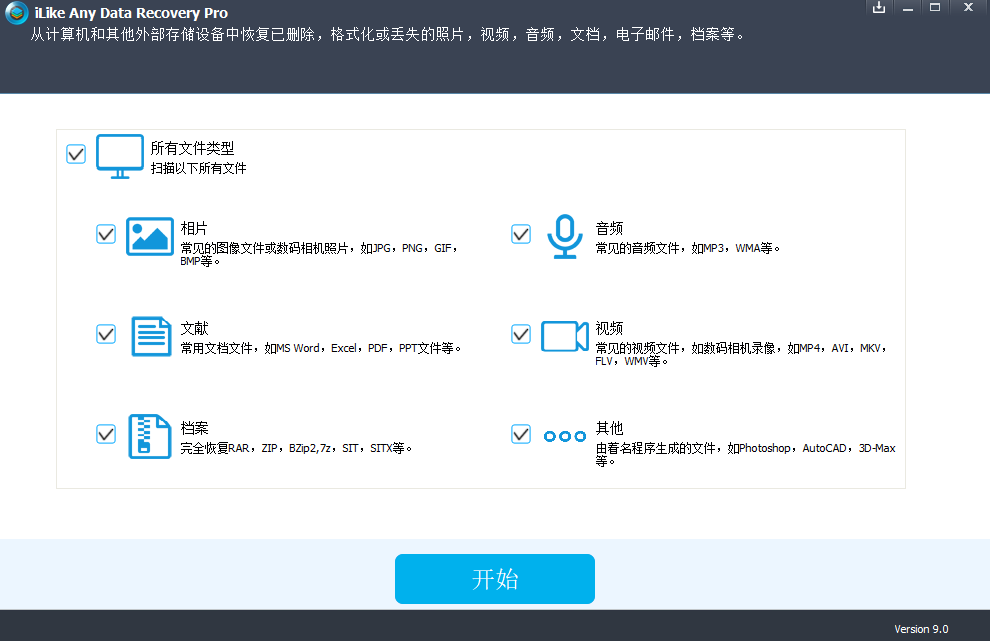990x641 pixels.
Task: Toggle the 音频 checkbox
Action: click(521, 234)
